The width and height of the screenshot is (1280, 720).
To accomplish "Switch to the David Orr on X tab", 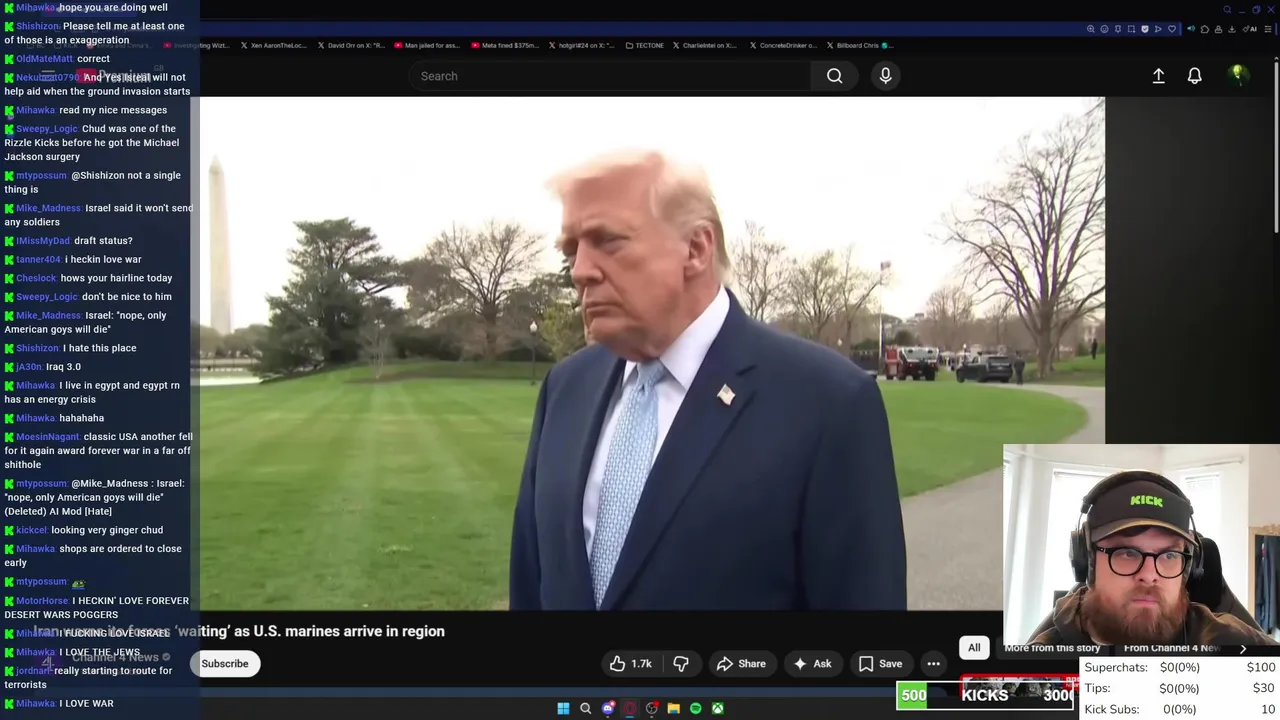I will coord(350,45).
